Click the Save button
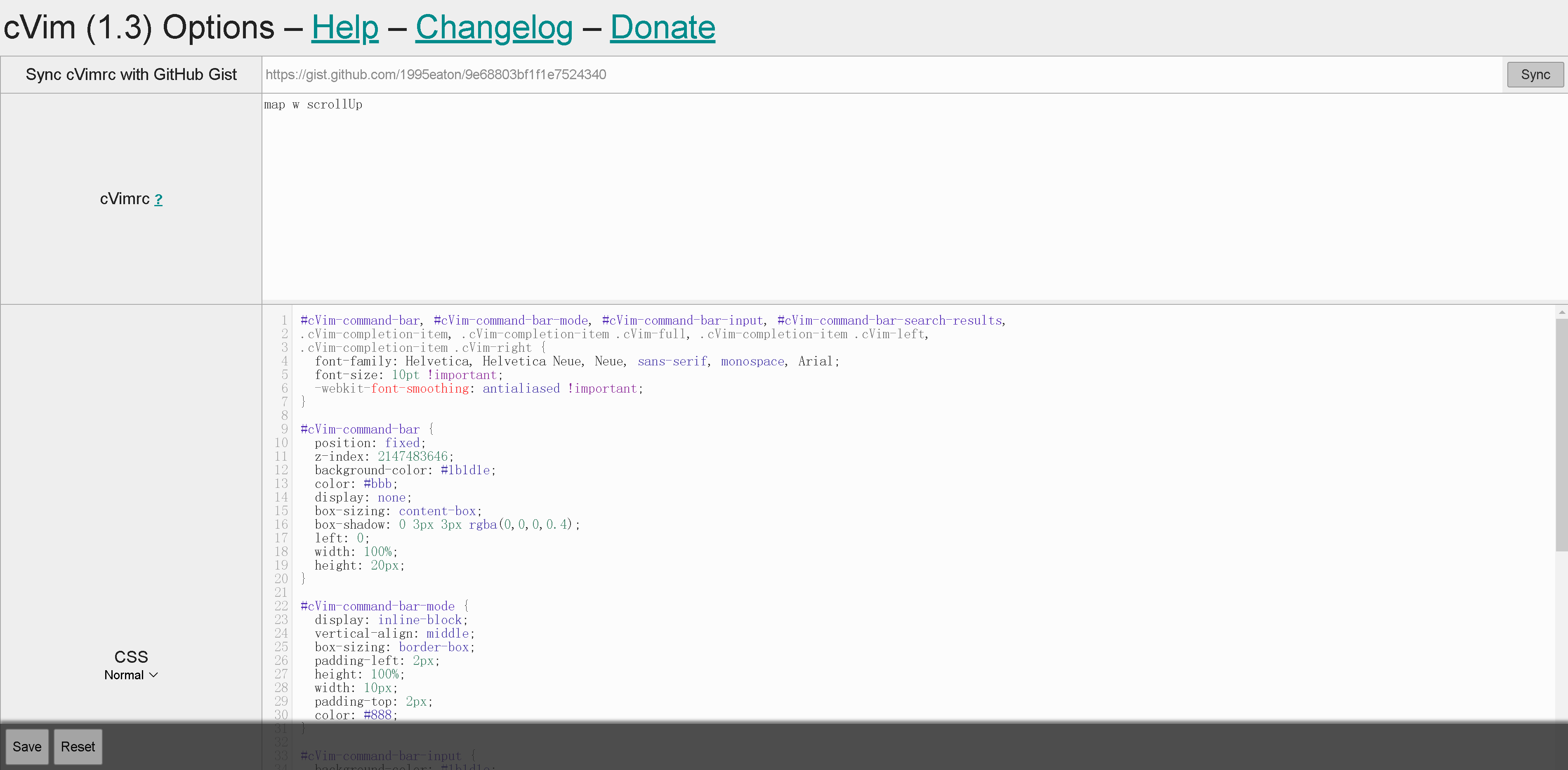1568x770 pixels. pyautogui.click(x=27, y=747)
